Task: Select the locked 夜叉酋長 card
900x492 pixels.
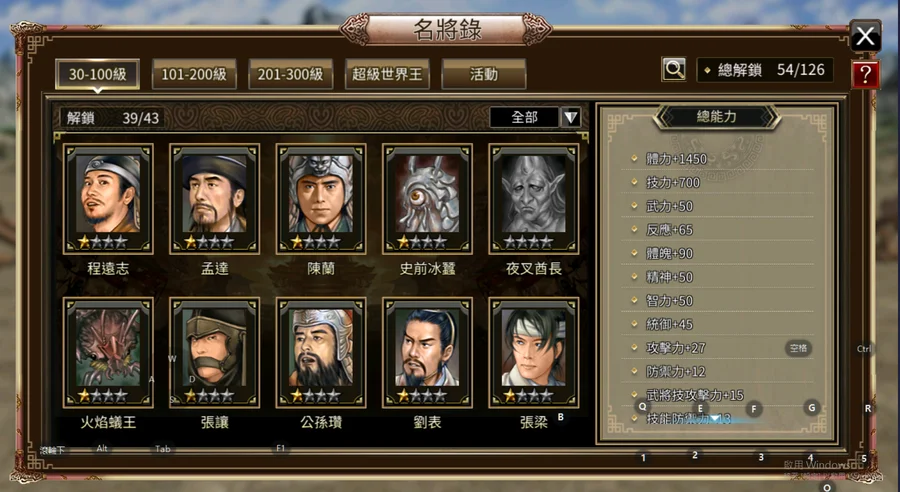Action: [534, 199]
